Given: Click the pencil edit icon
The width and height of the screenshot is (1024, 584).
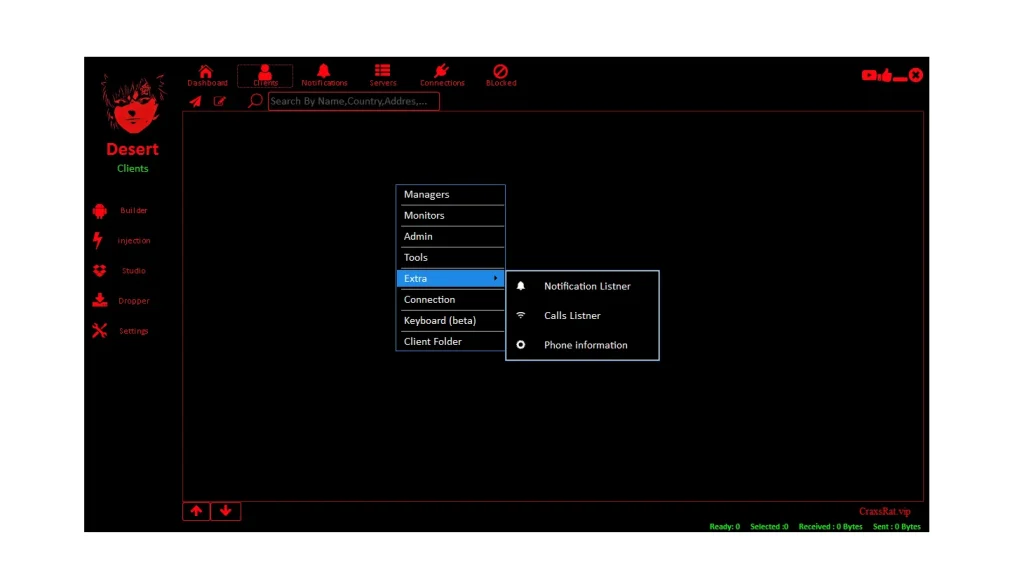Looking at the screenshot, I should tap(220, 100).
